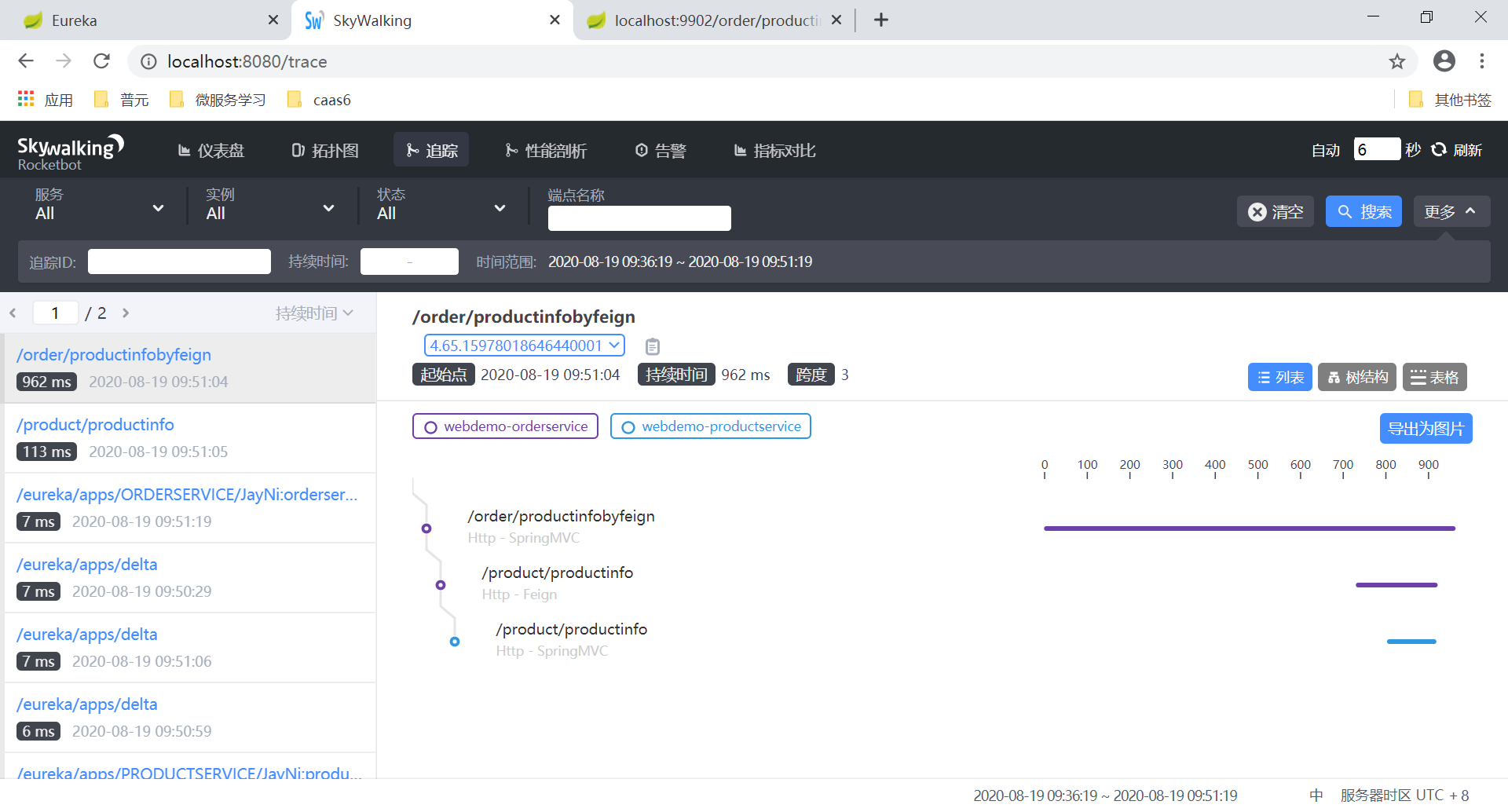1508x812 pixels.
Task: Click the 追踪ID input field
Action: coord(179,262)
